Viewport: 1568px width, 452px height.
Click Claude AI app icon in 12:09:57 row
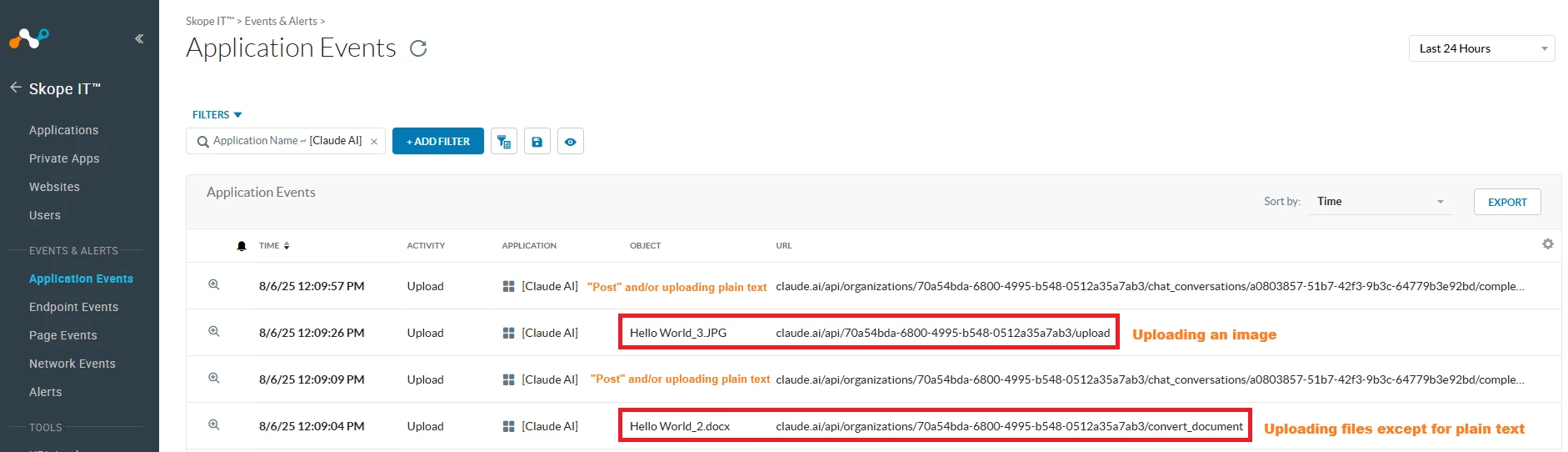coord(508,286)
